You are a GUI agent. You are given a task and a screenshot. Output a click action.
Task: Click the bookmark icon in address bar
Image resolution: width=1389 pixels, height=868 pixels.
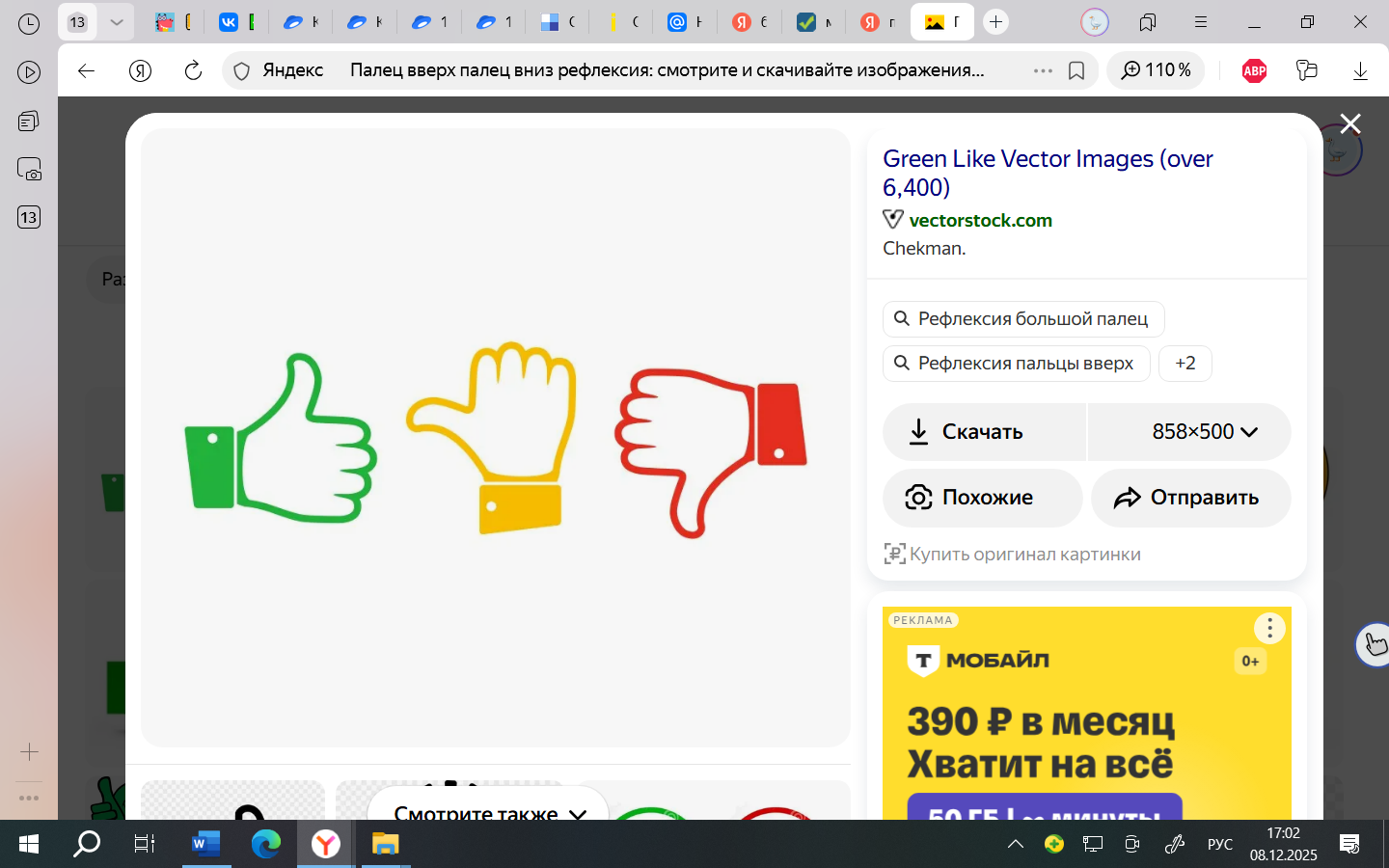pos(1076,70)
